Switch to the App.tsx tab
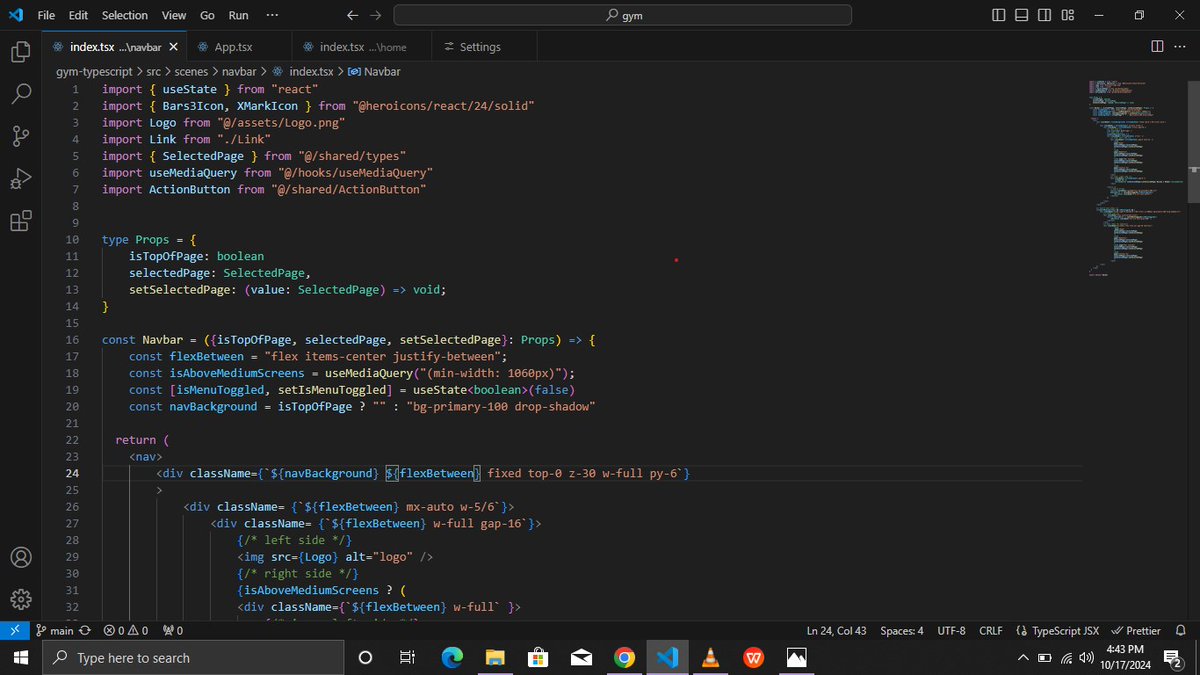Image resolution: width=1200 pixels, height=675 pixels. tap(234, 47)
